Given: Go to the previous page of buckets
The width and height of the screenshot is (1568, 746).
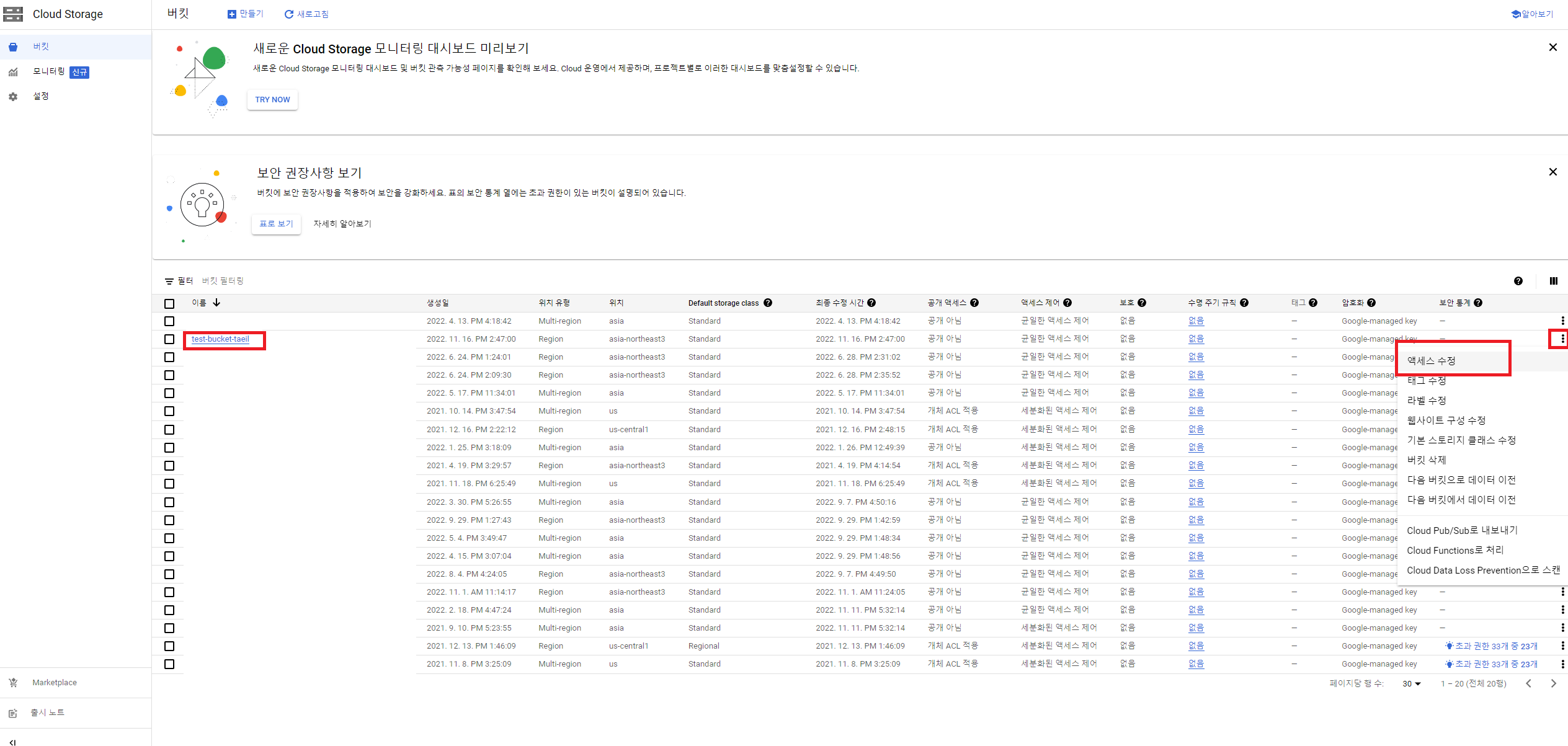Looking at the screenshot, I should coord(1528,683).
